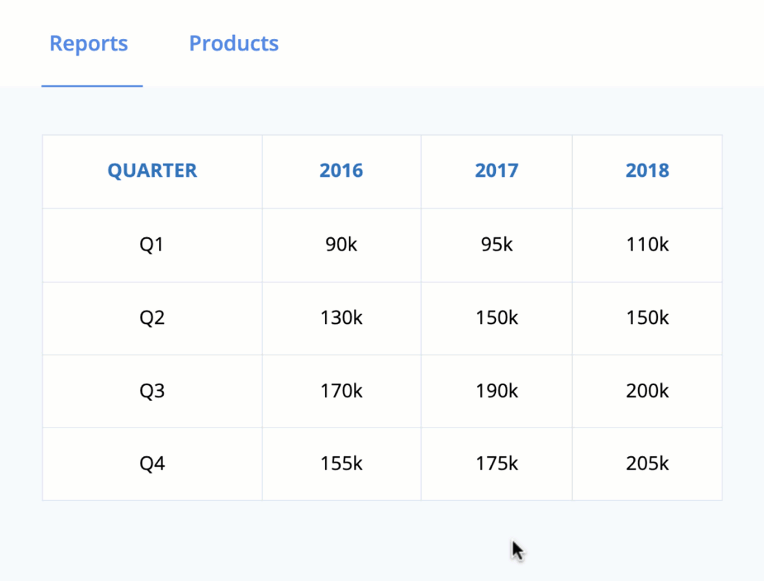This screenshot has height=581, width=764.
Task: Click the 155k cell in Q4
Action: click(341, 464)
